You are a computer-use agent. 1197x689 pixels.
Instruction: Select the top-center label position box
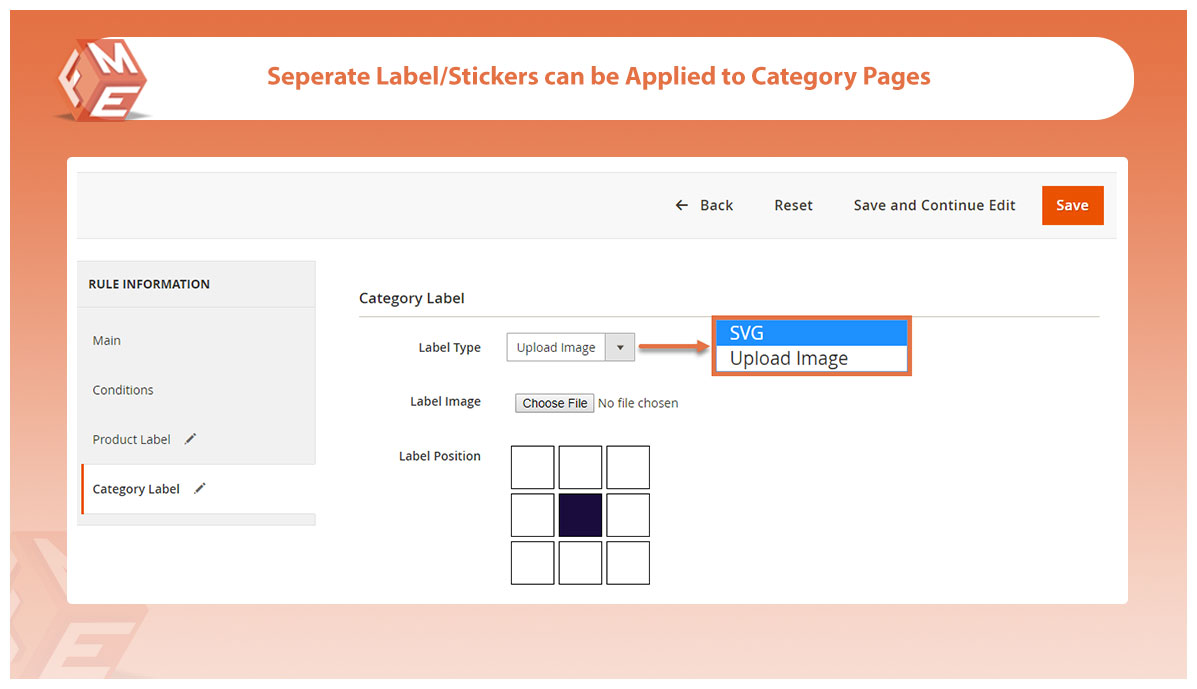[580, 467]
